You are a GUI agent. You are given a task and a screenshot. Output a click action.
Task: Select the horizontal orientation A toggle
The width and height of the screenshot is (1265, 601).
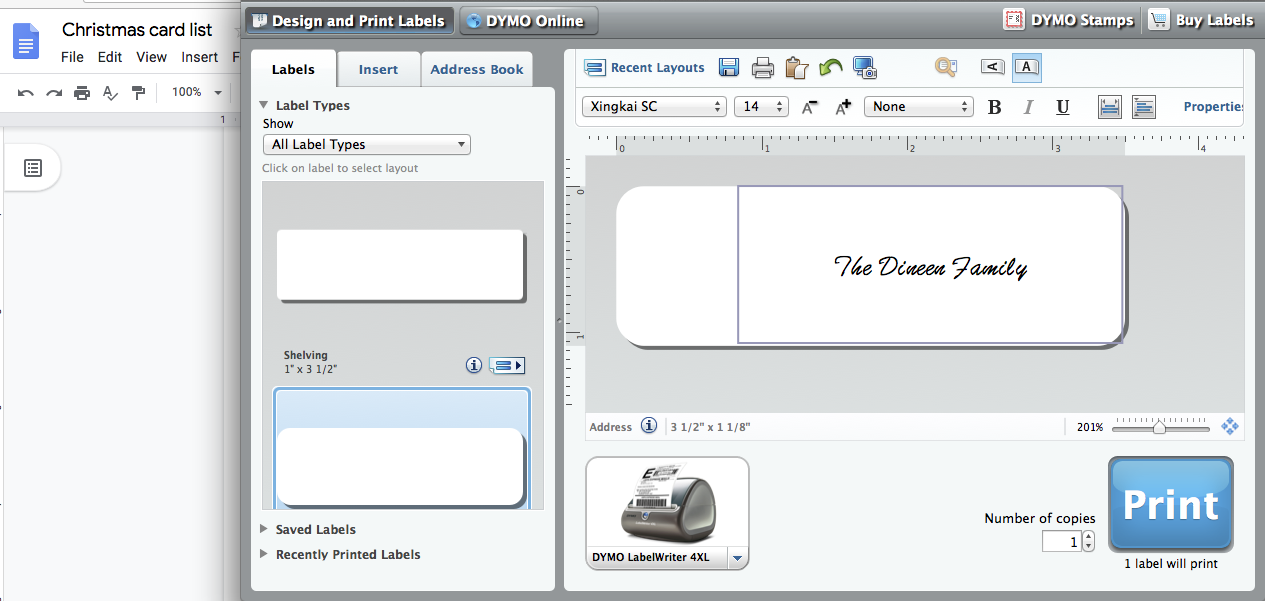pyautogui.click(x=1027, y=67)
